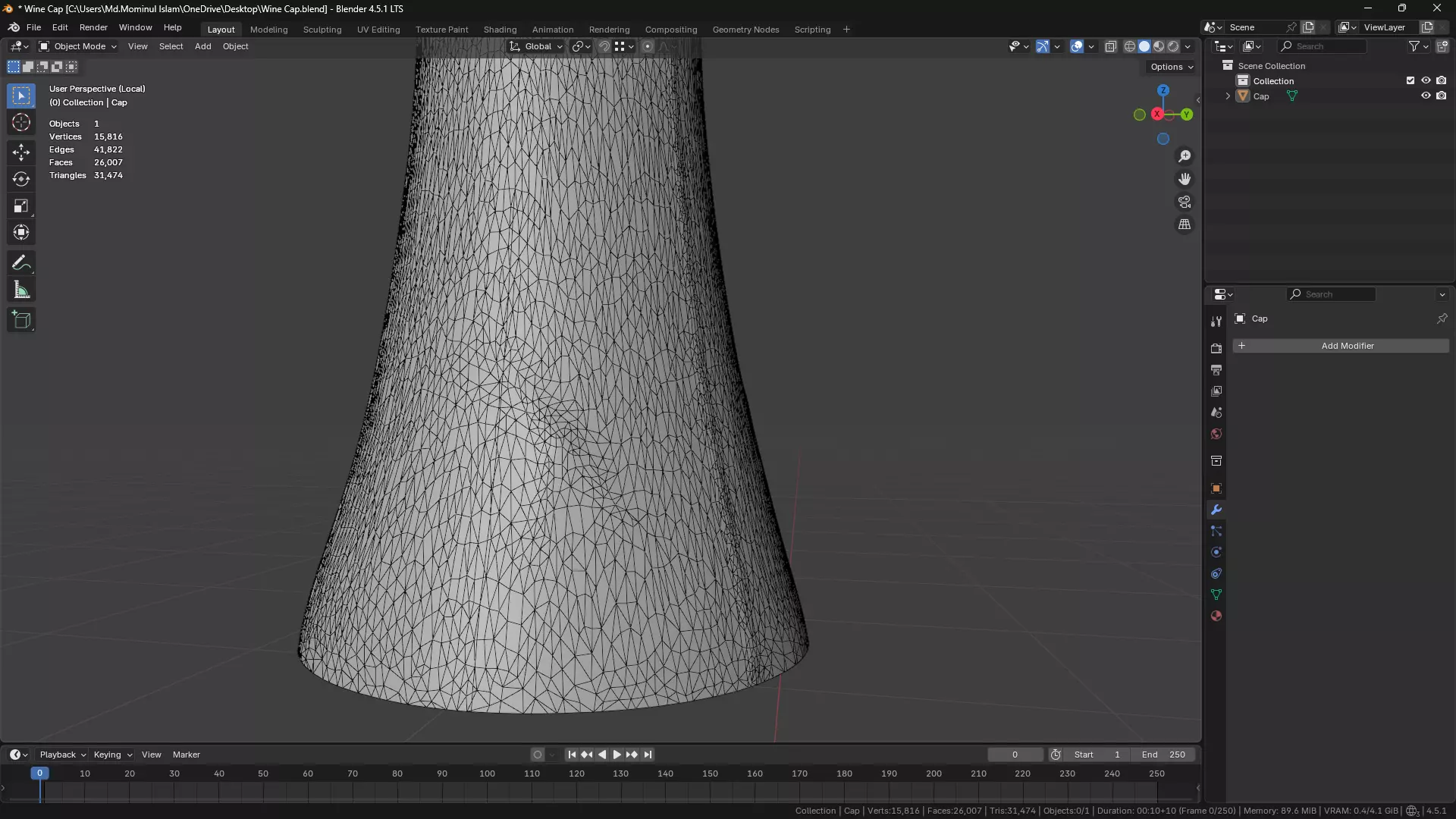Screen dimensions: 1456x819
Task: Open Object Mode dropdown
Action: [78, 46]
